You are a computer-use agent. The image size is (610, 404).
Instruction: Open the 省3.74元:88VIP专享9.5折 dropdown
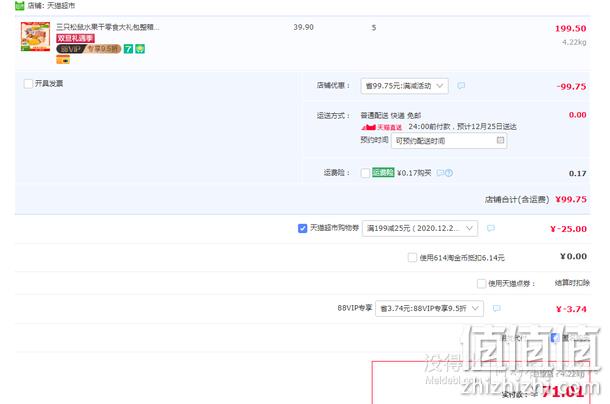pos(429,309)
